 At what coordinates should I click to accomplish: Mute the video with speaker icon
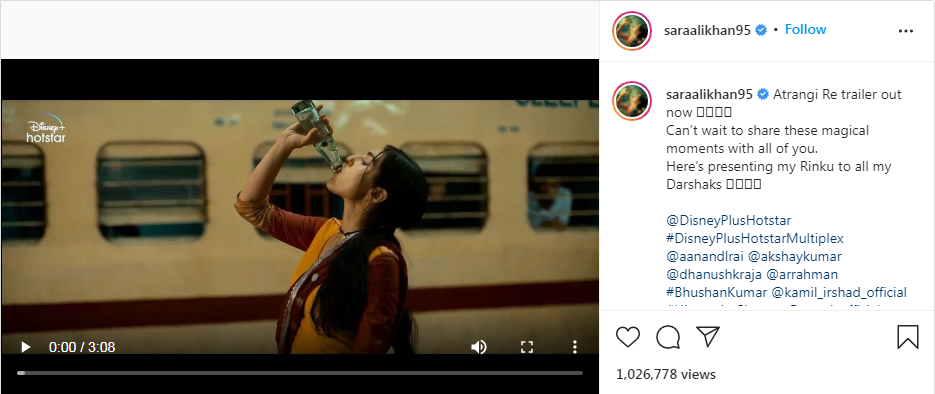(x=479, y=347)
